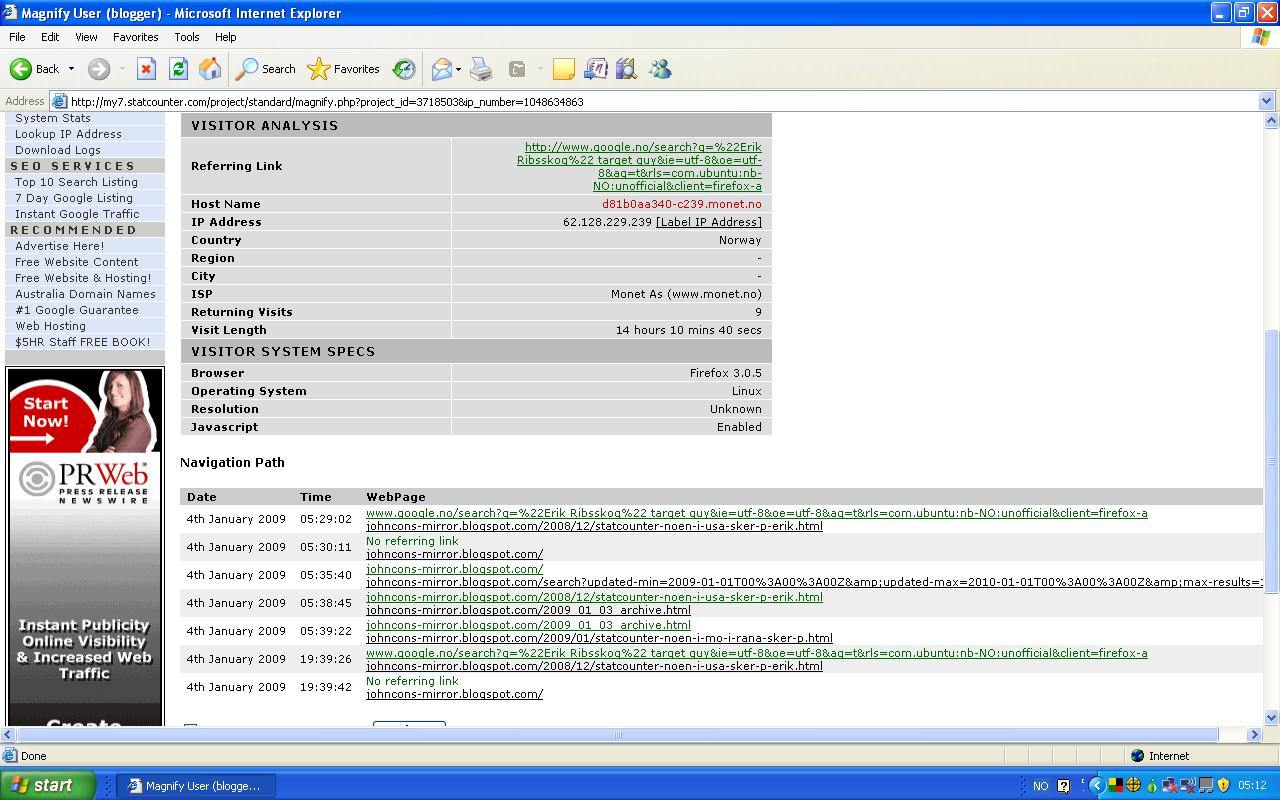Image resolution: width=1280 pixels, height=800 pixels.
Task: Expand the address bar URL dropdown
Action: click(x=1267, y=101)
